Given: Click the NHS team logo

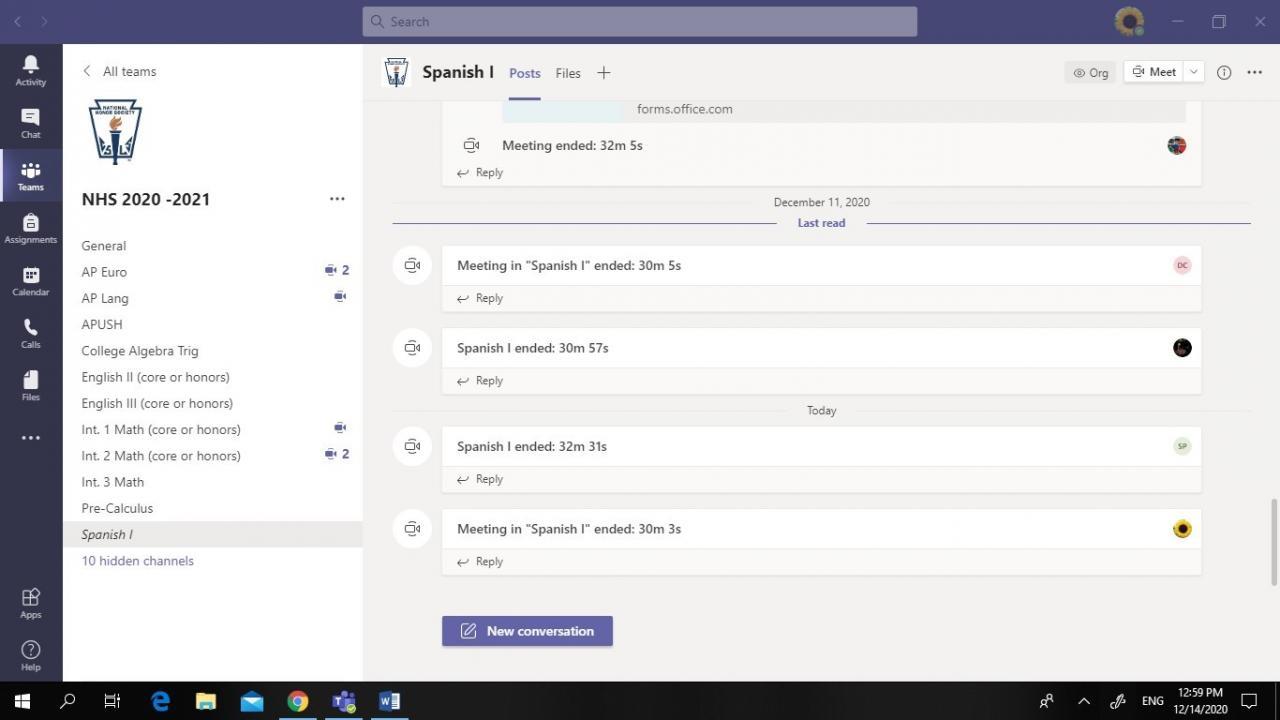Looking at the screenshot, I should coord(115,131).
